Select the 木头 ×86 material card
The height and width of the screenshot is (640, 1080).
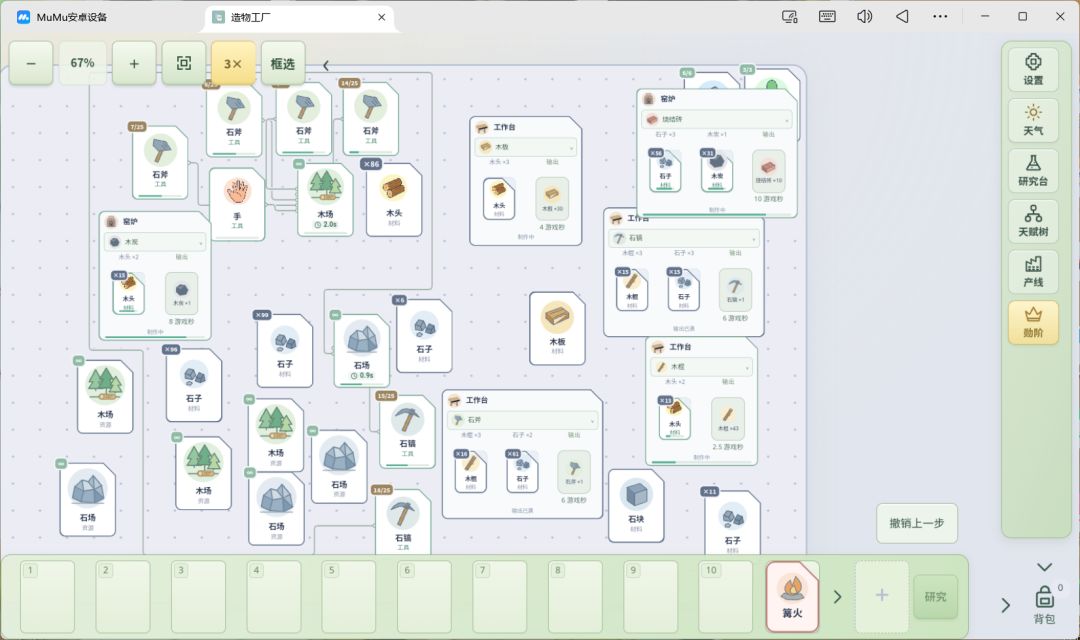pos(394,200)
